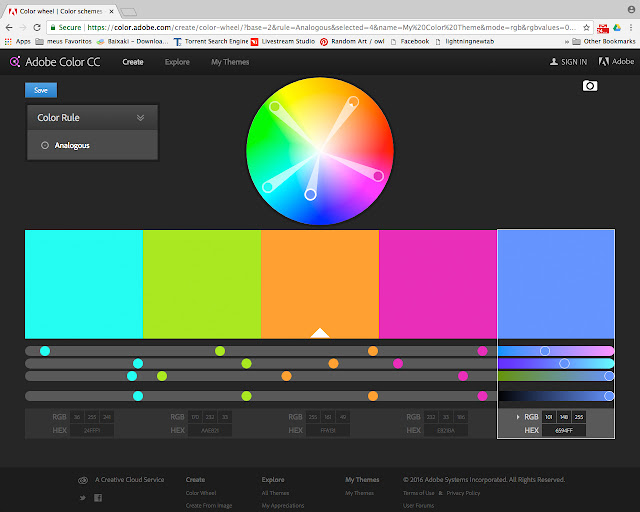
Task: Select the magenta color swatch
Action: [438, 284]
